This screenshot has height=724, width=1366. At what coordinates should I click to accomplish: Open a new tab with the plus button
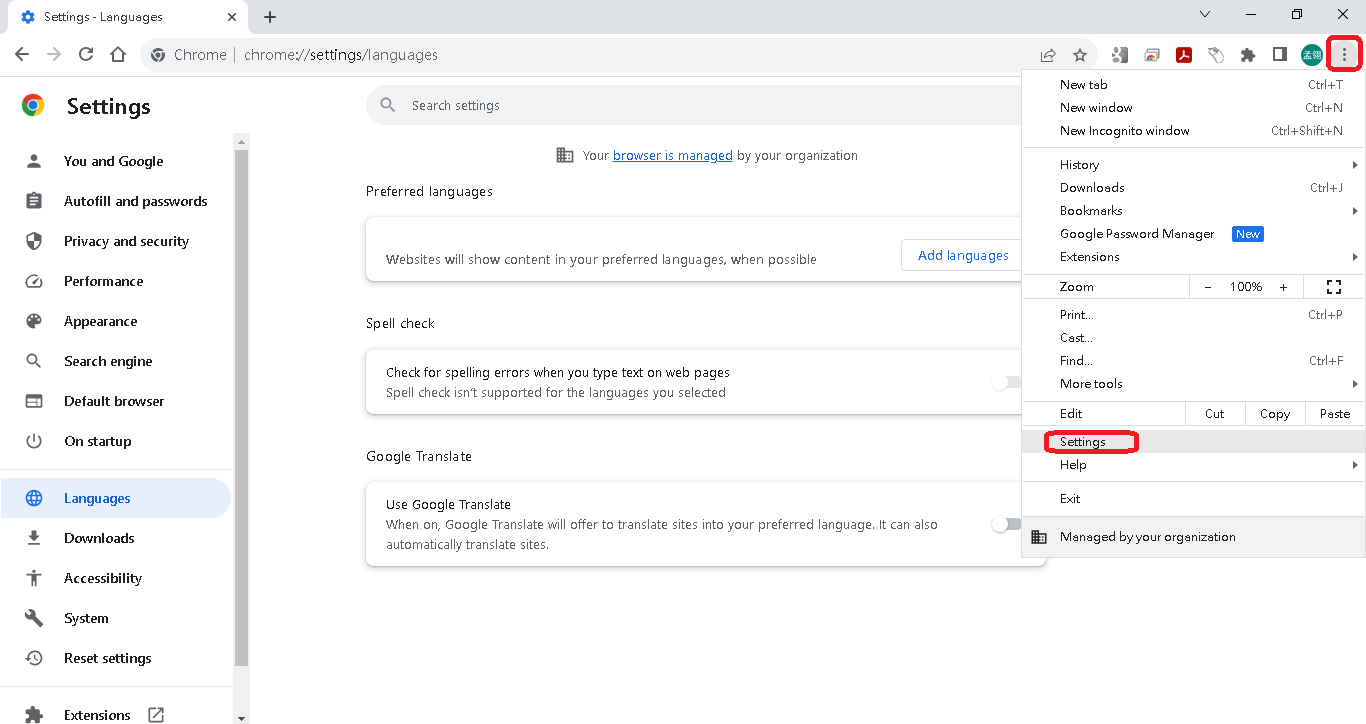pyautogui.click(x=270, y=17)
